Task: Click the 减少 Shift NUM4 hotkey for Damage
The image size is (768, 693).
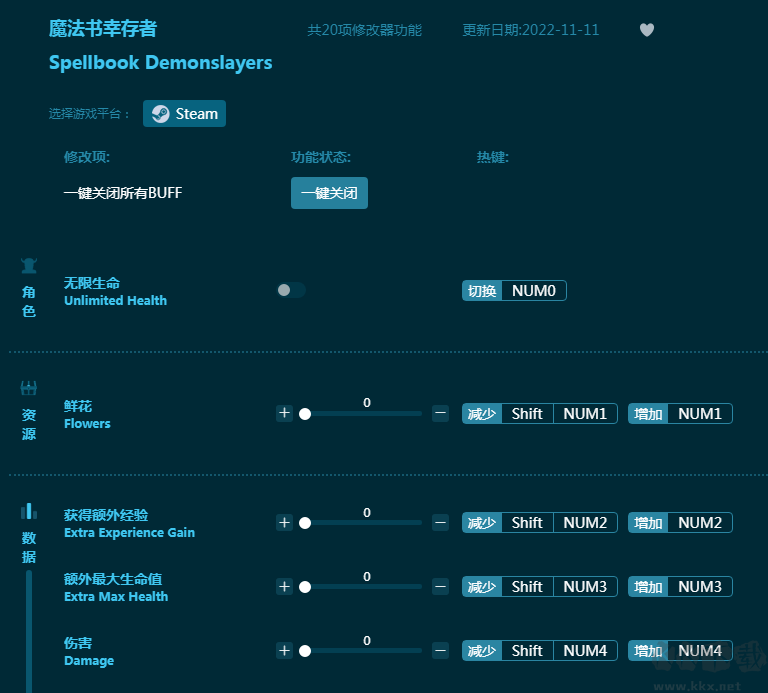Action: click(x=538, y=651)
